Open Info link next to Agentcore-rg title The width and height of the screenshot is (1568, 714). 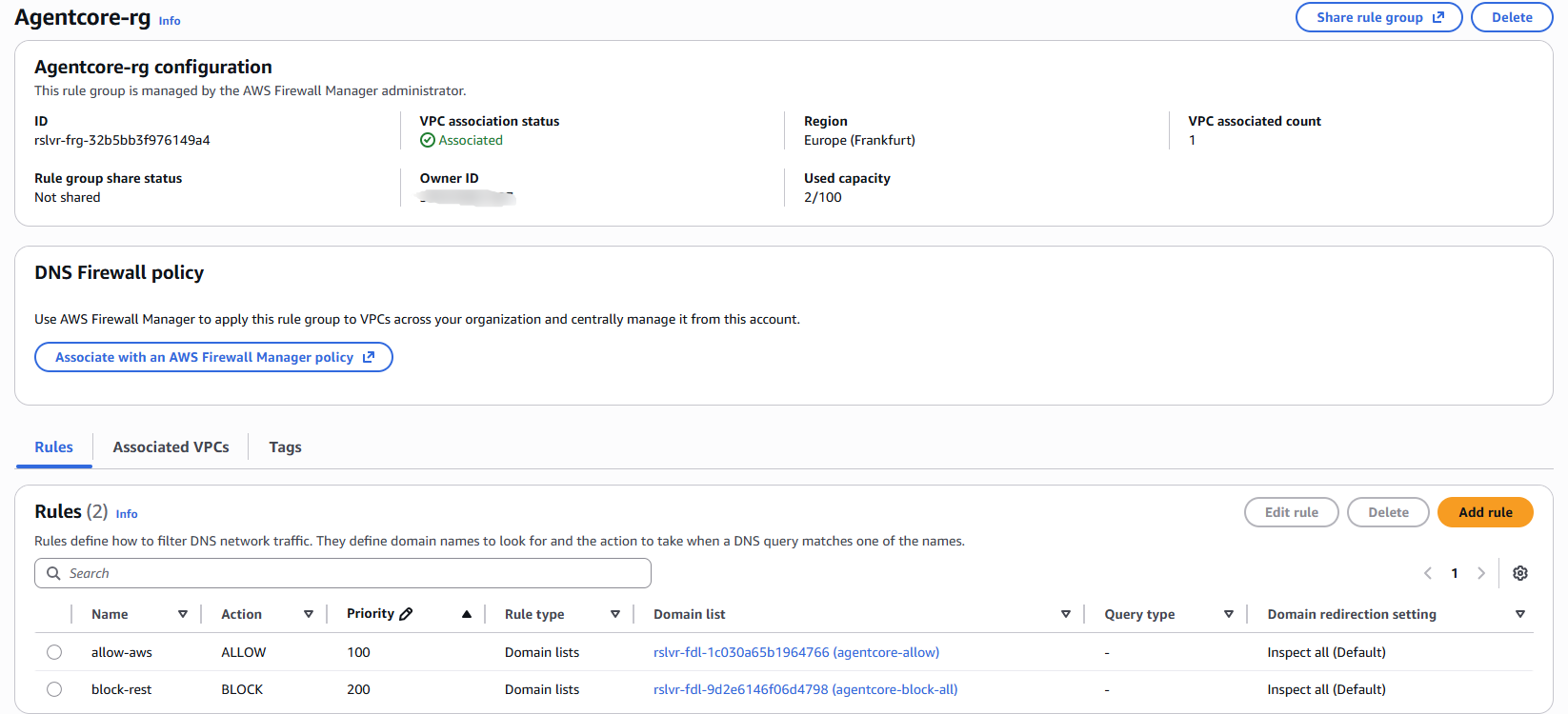(x=170, y=21)
